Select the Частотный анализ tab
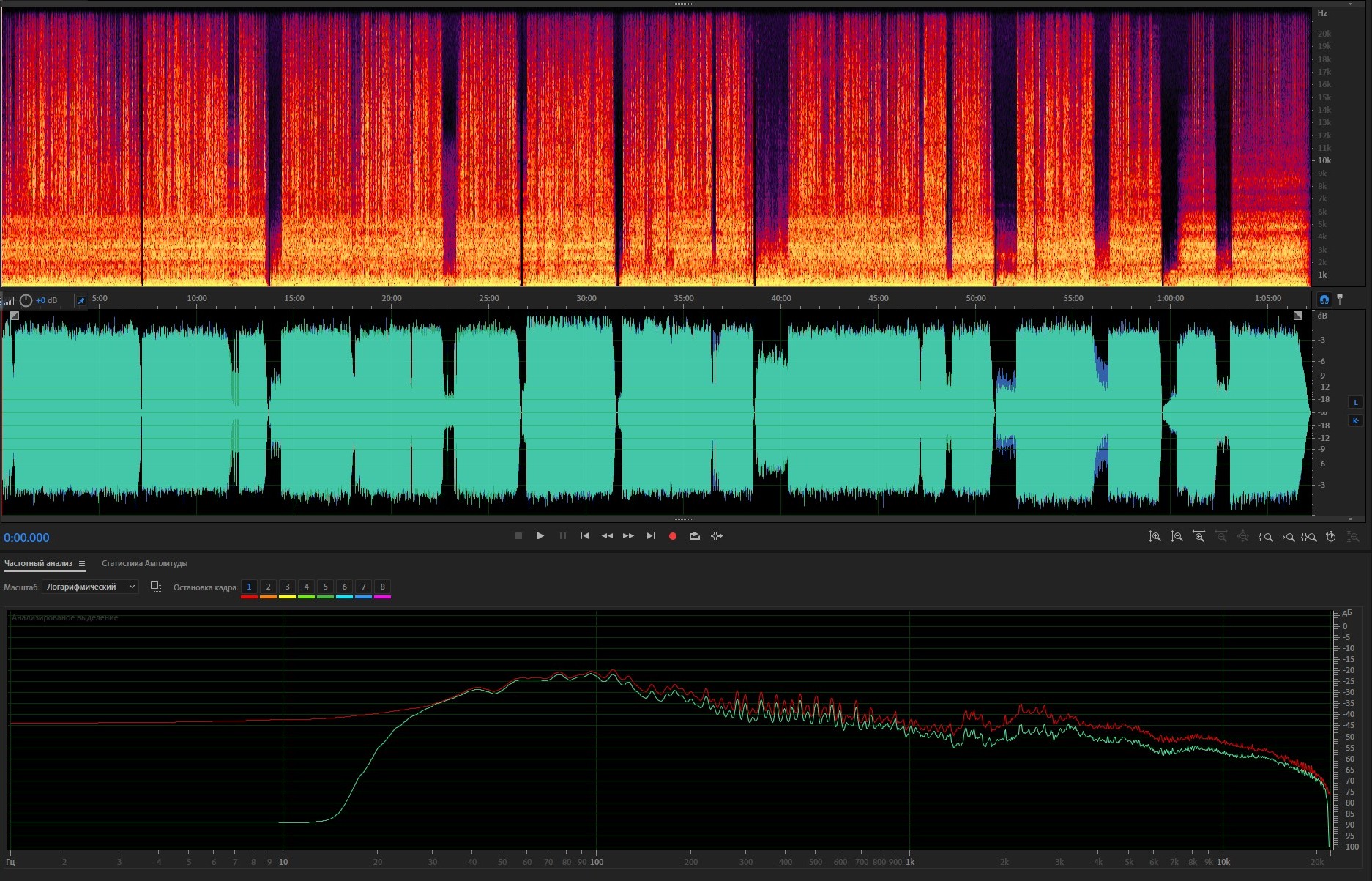 pos(38,564)
